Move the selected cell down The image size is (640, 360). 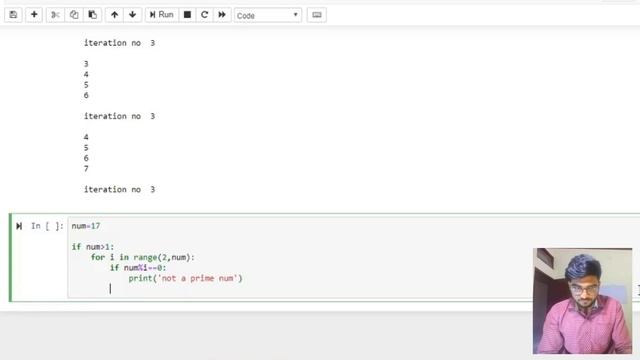pyautogui.click(x=132, y=15)
